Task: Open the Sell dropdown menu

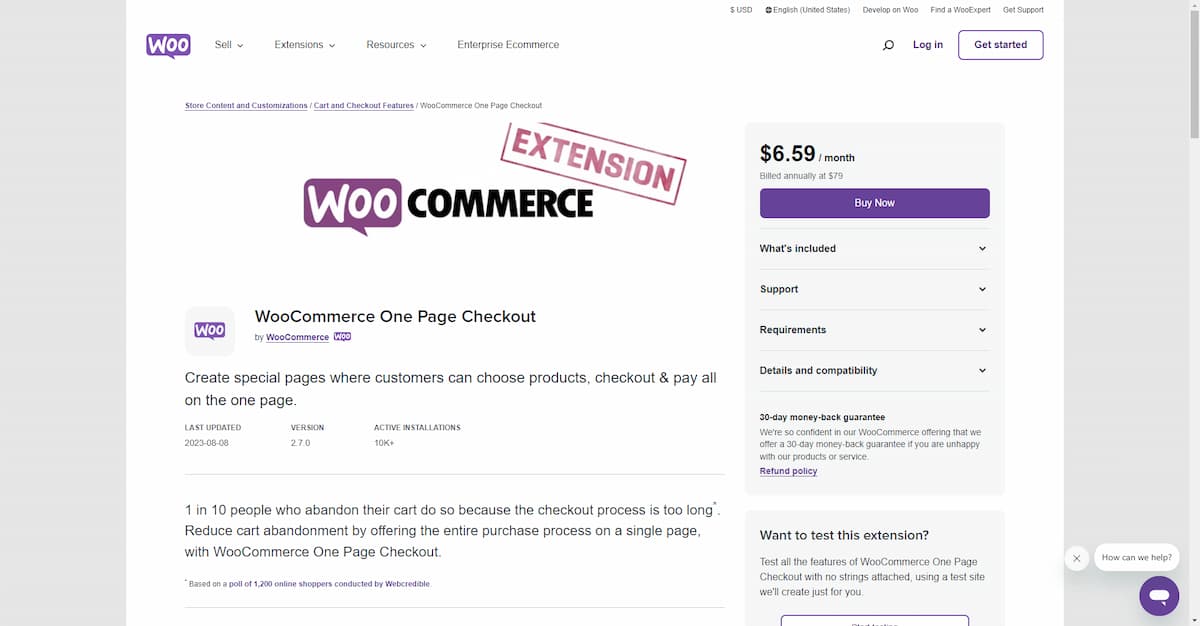Action: coord(229,45)
